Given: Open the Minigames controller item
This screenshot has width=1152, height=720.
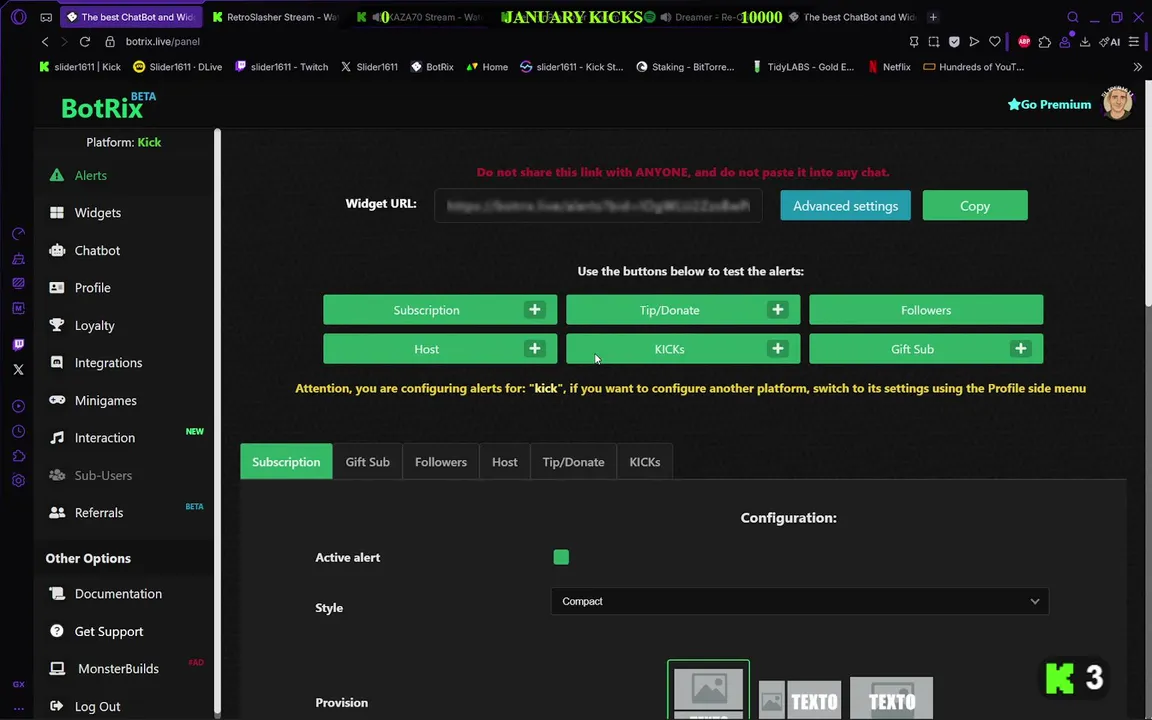Looking at the screenshot, I should (x=105, y=400).
